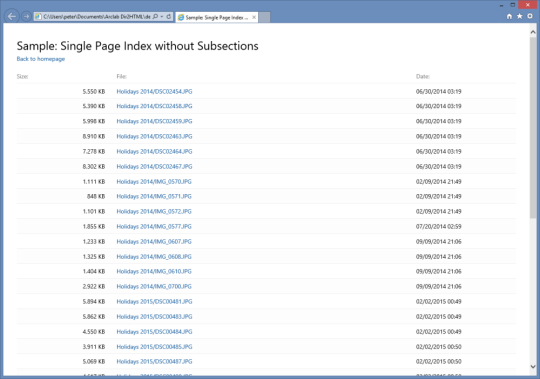Select the '2.922 KB' size cell
540x379 pixels.
(x=94, y=286)
